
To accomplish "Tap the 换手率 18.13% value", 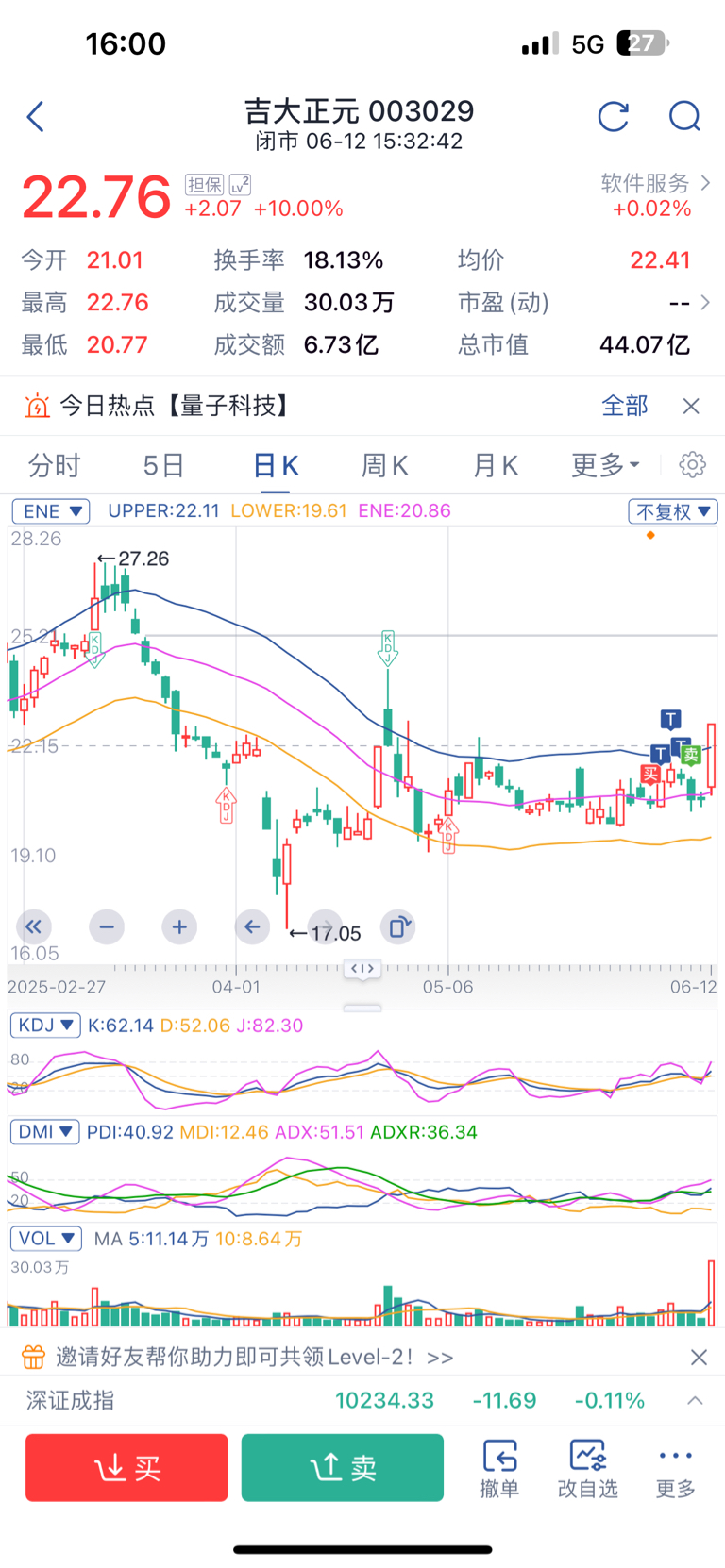I will point(344,260).
